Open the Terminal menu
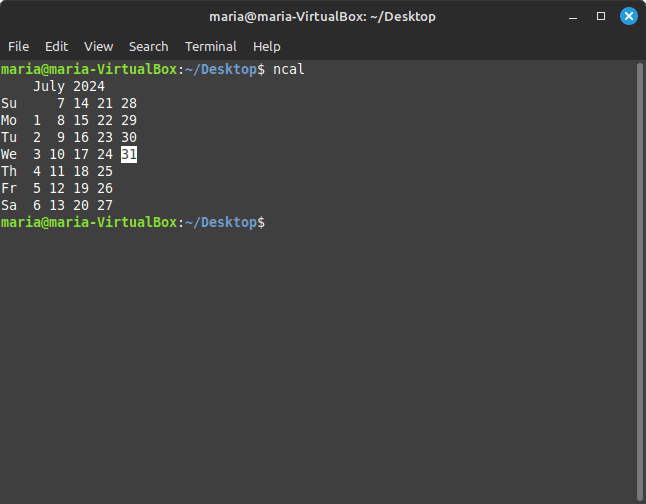 click(211, 47)
